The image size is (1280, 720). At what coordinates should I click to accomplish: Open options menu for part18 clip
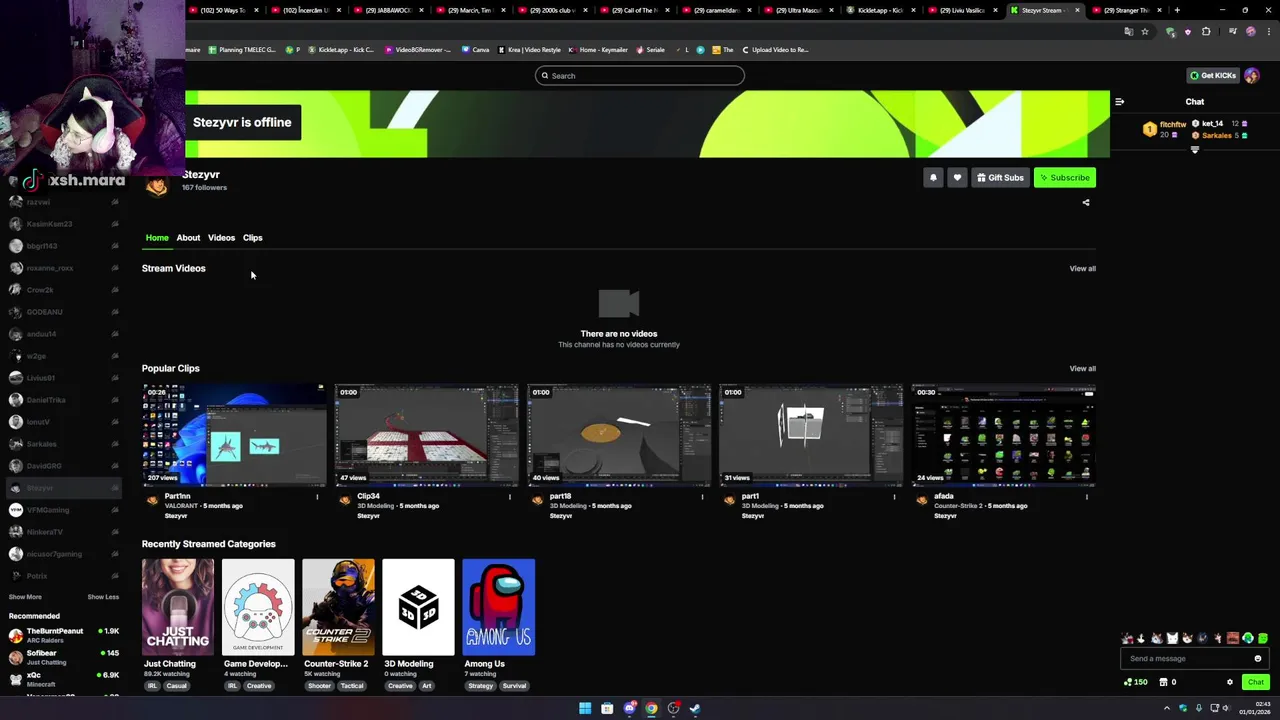coord(702,497)
